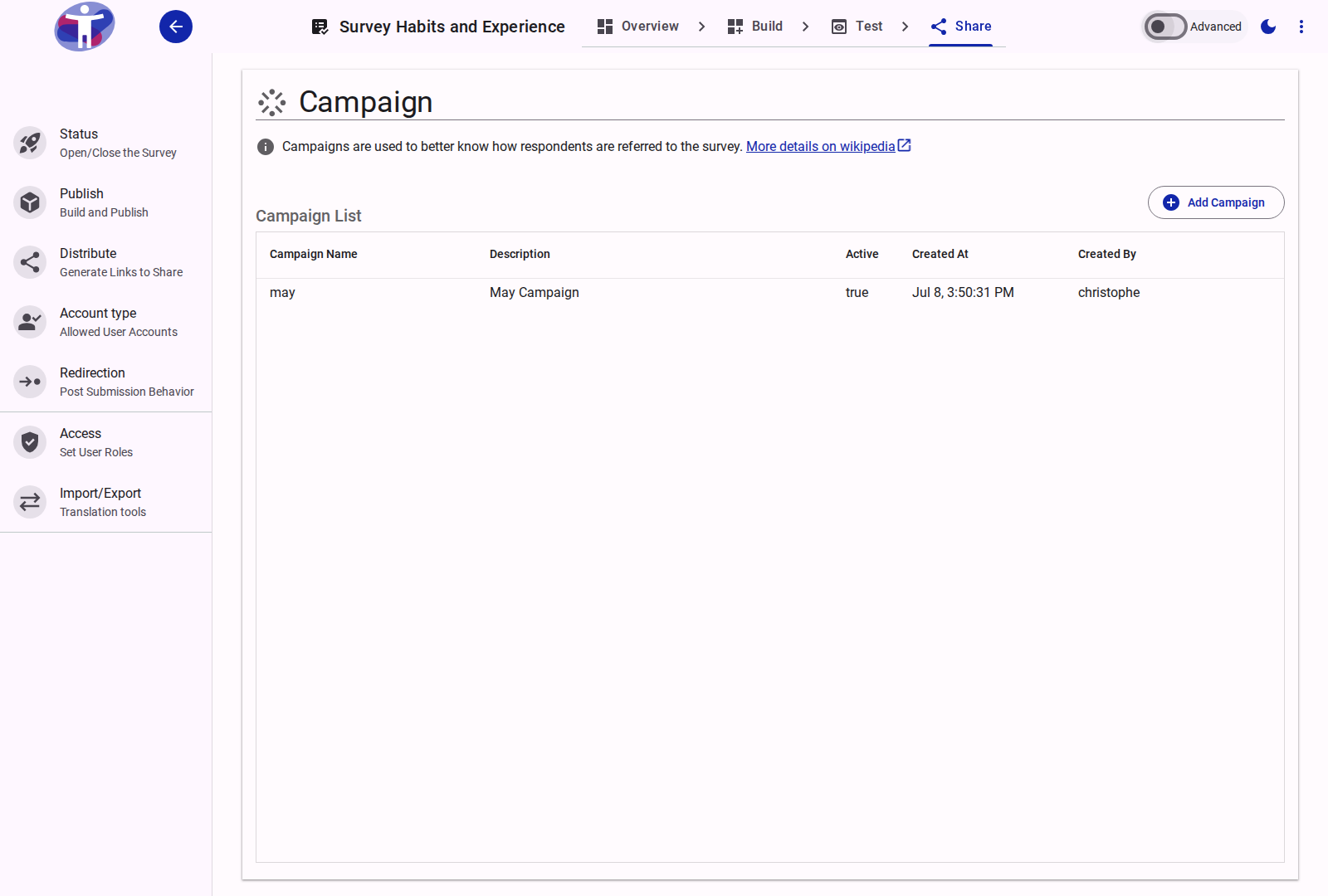This screenshot has width=1328, height=896.
Task: Click the 'true' active cell
Action: click(857, 293)
